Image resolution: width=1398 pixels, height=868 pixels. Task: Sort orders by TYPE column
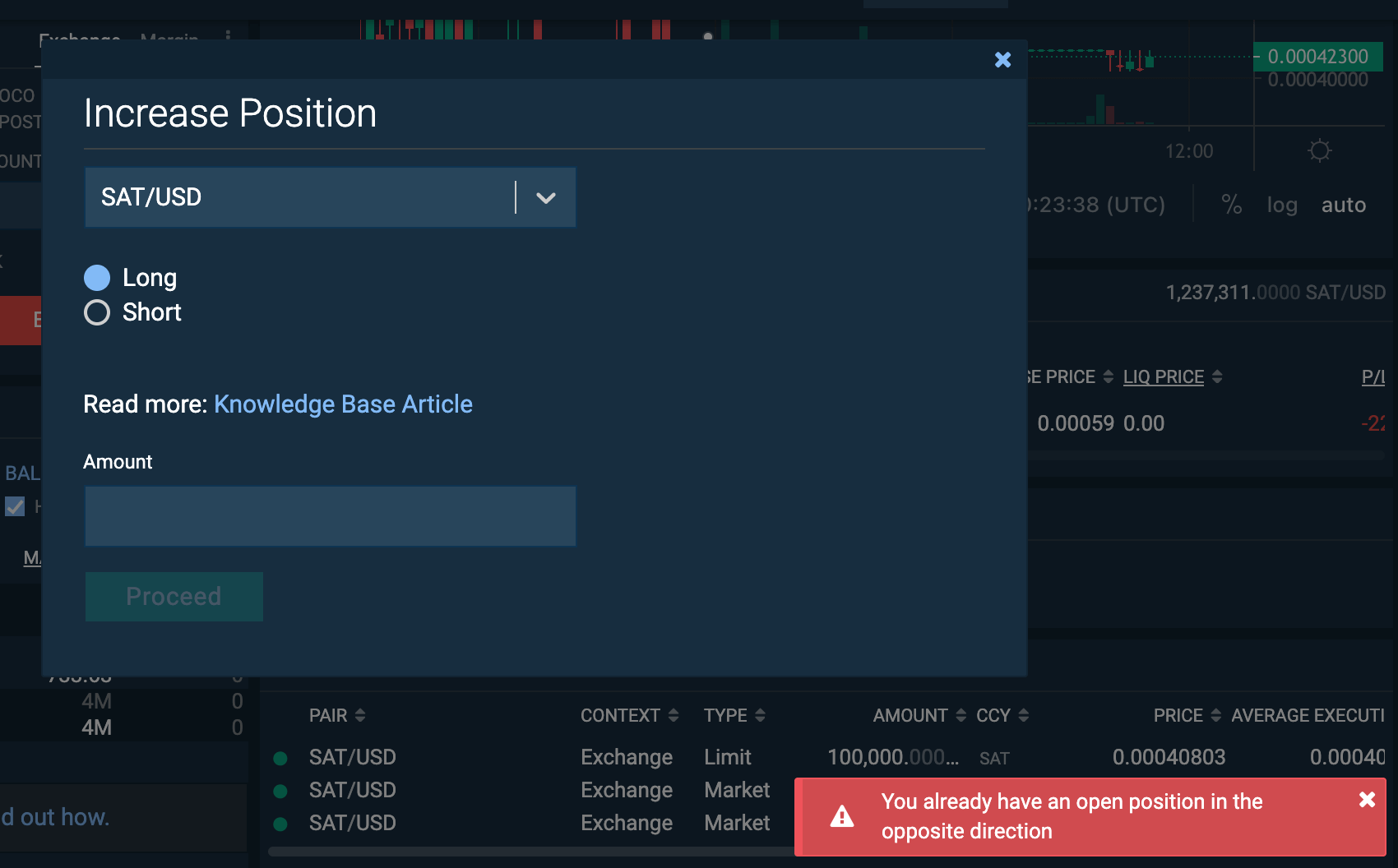pos(734,715)
